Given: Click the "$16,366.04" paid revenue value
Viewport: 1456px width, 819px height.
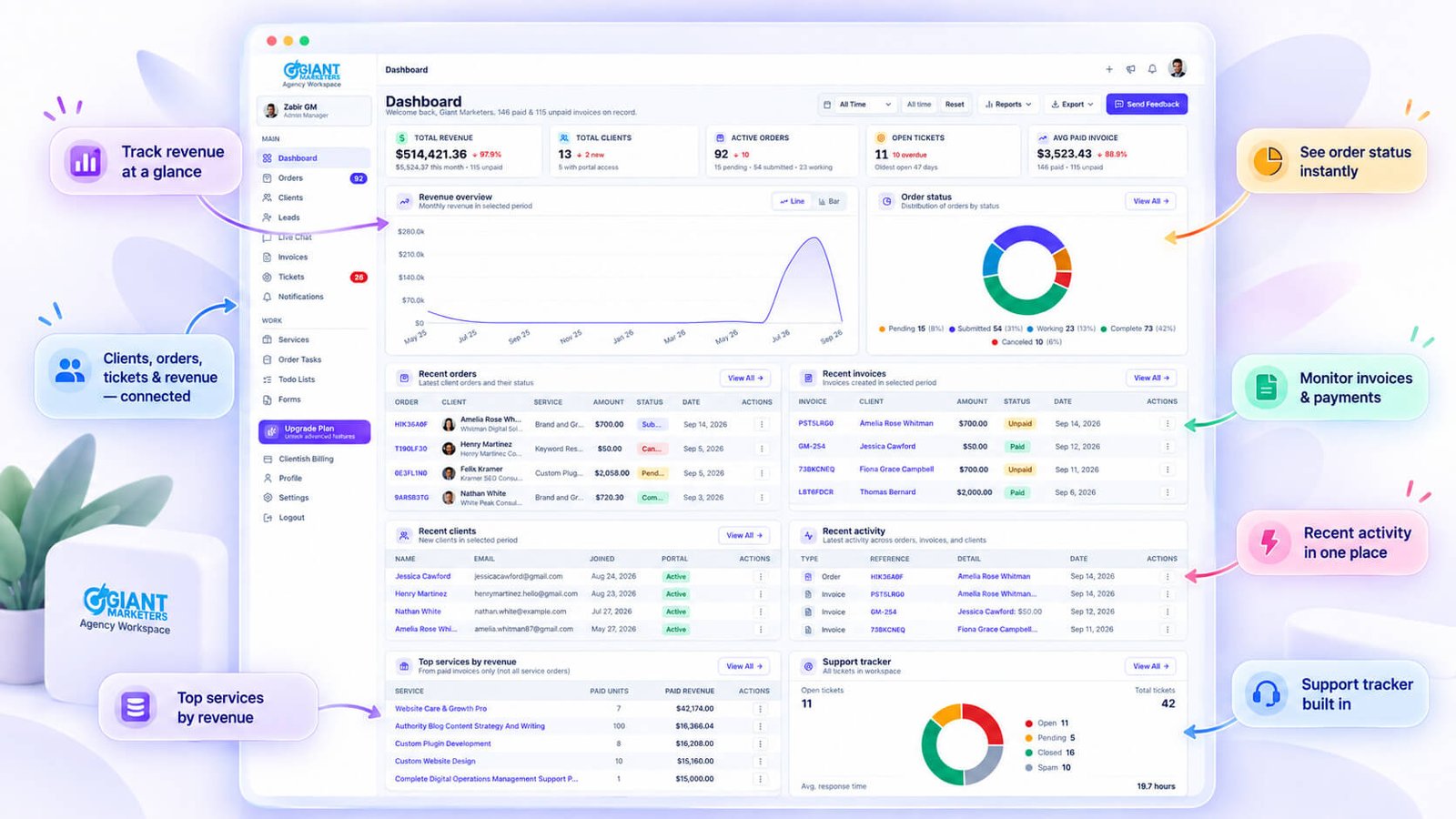Looking at the screenshot, I should tap(694, 726).
